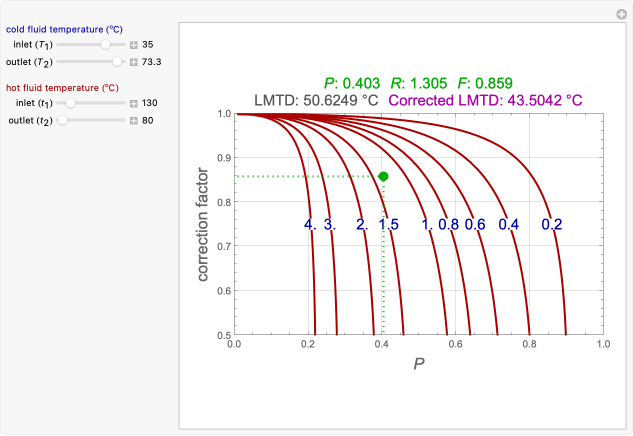
Task: Click the hot inlet value 130
Action: [151, 103]
